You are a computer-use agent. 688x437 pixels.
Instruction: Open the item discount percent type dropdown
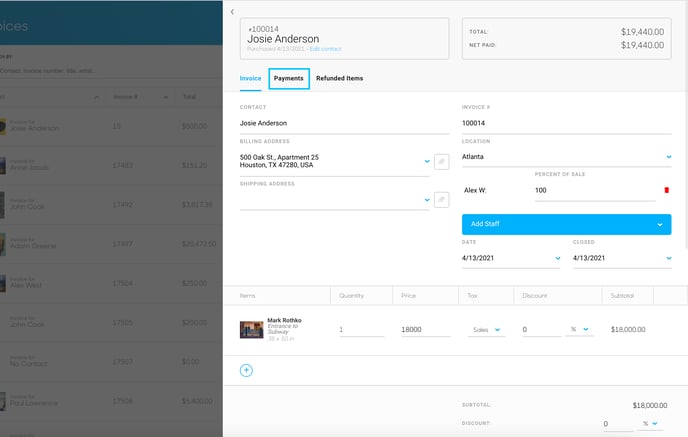(x=580, y=330)
